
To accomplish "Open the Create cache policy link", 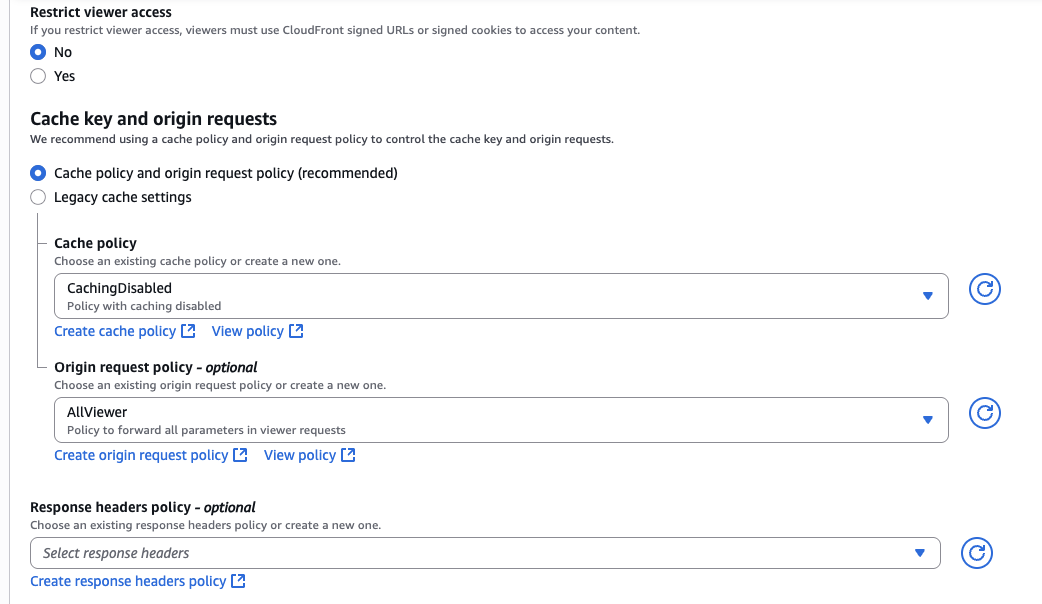I will [x=115, y=331].
